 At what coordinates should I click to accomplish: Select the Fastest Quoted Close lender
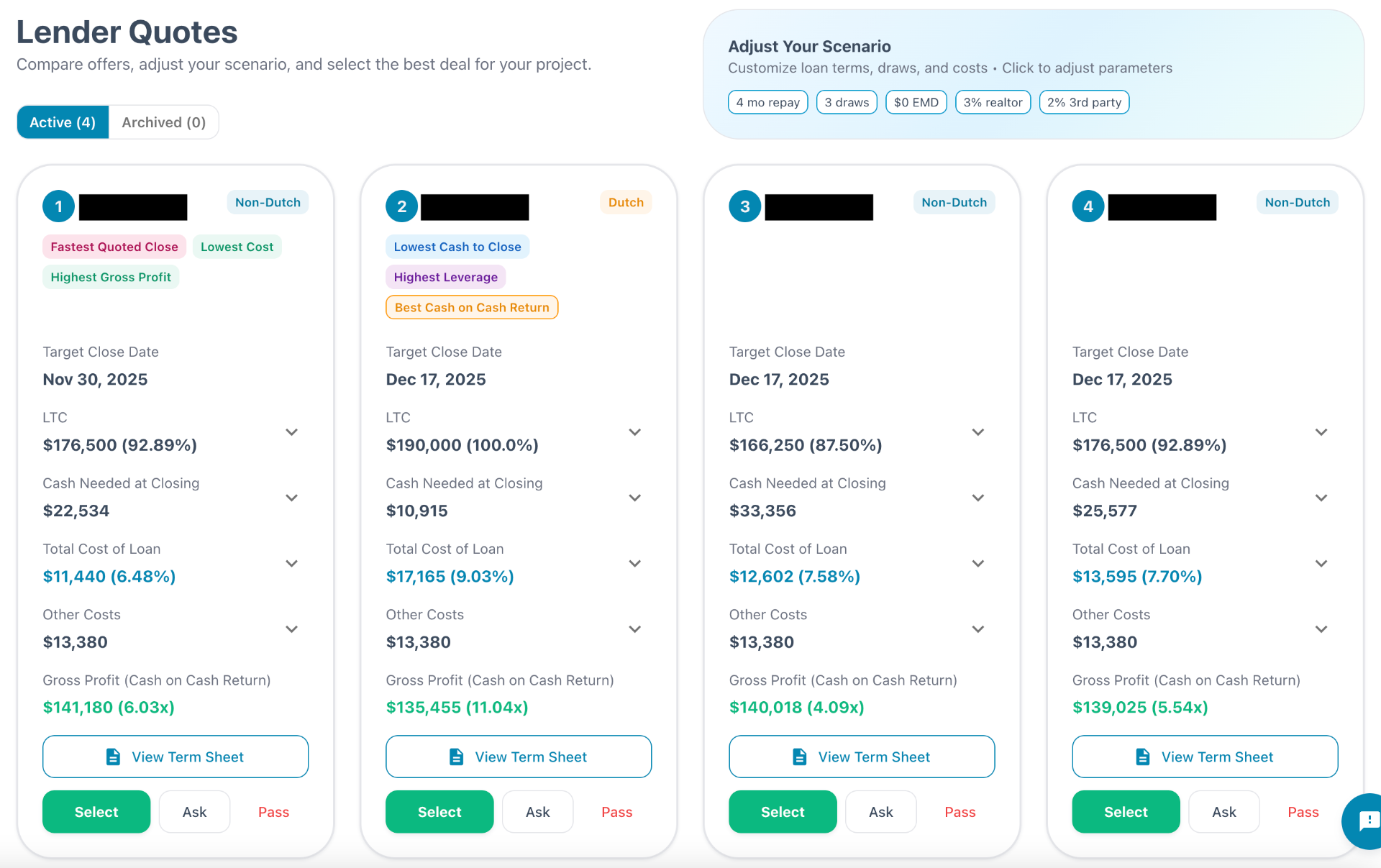[96, 811]
